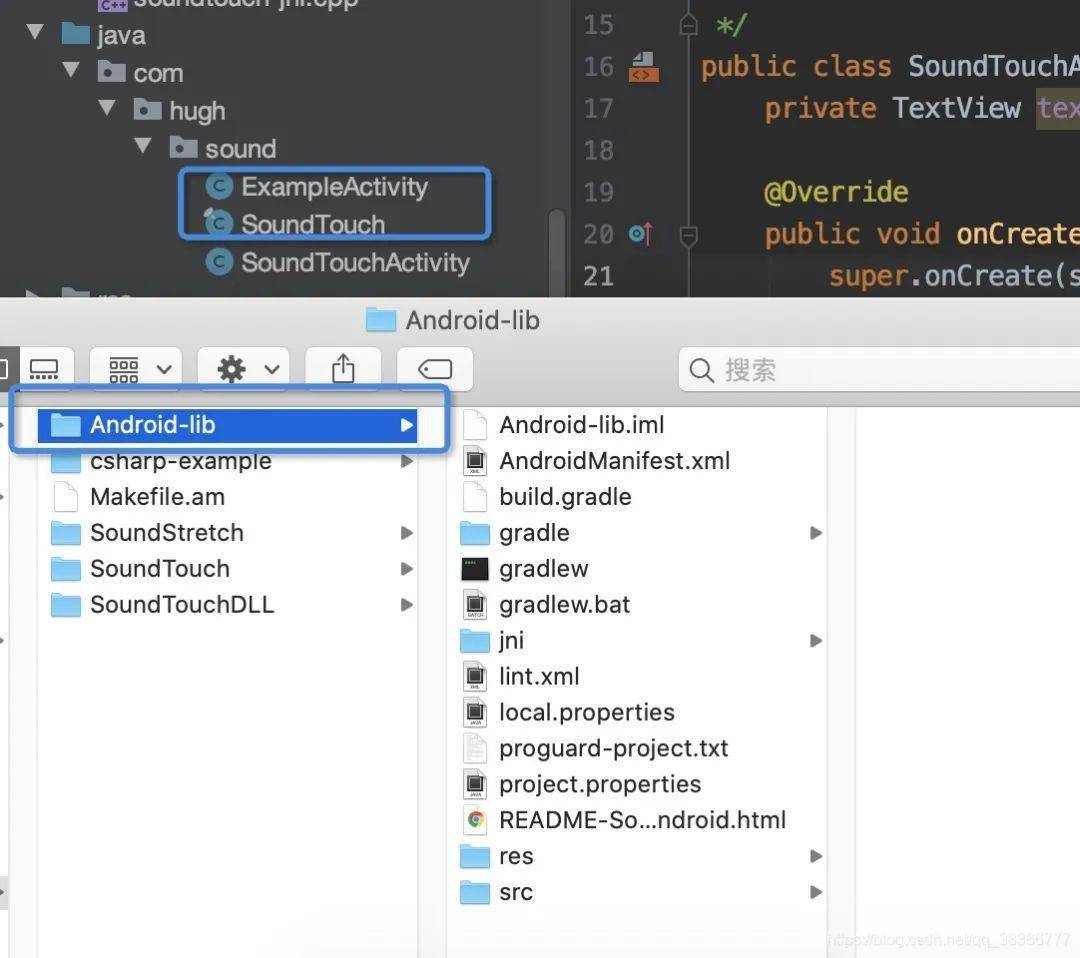Switch to gallery view in Finder toolbar

[43, 369]
